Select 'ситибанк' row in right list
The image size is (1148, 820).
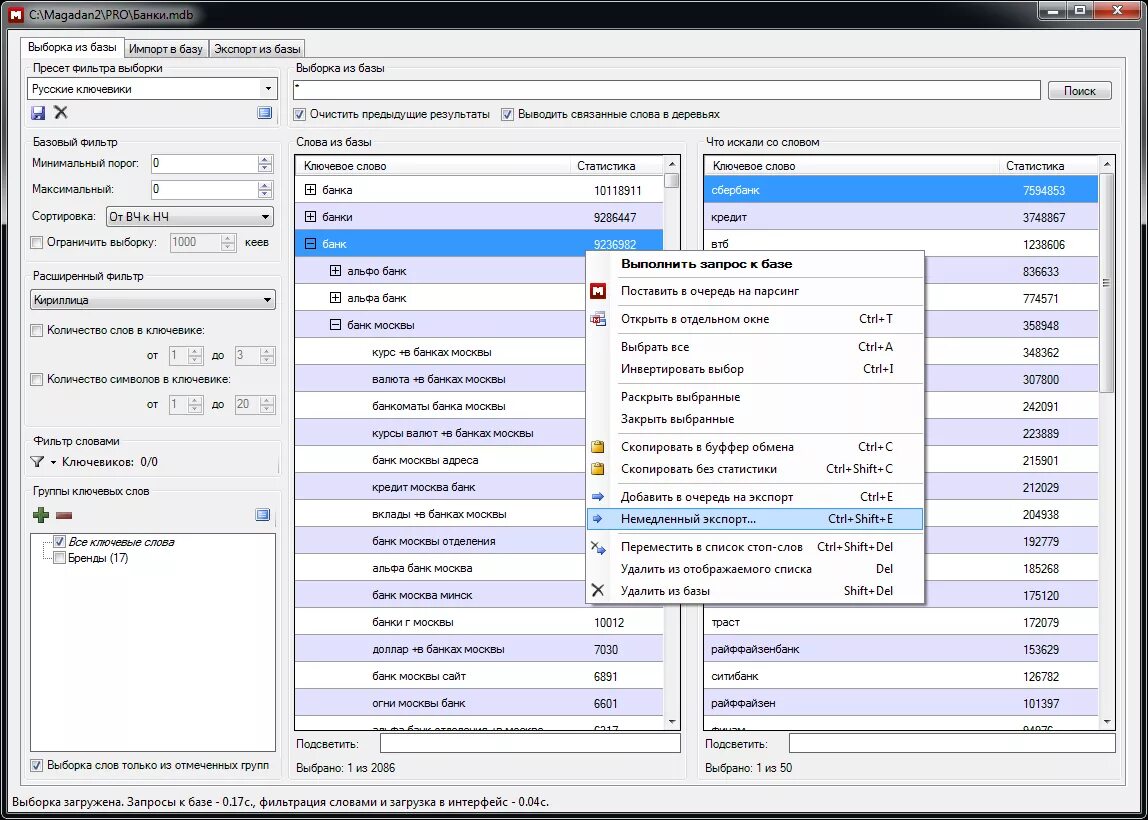pos(901,676)
